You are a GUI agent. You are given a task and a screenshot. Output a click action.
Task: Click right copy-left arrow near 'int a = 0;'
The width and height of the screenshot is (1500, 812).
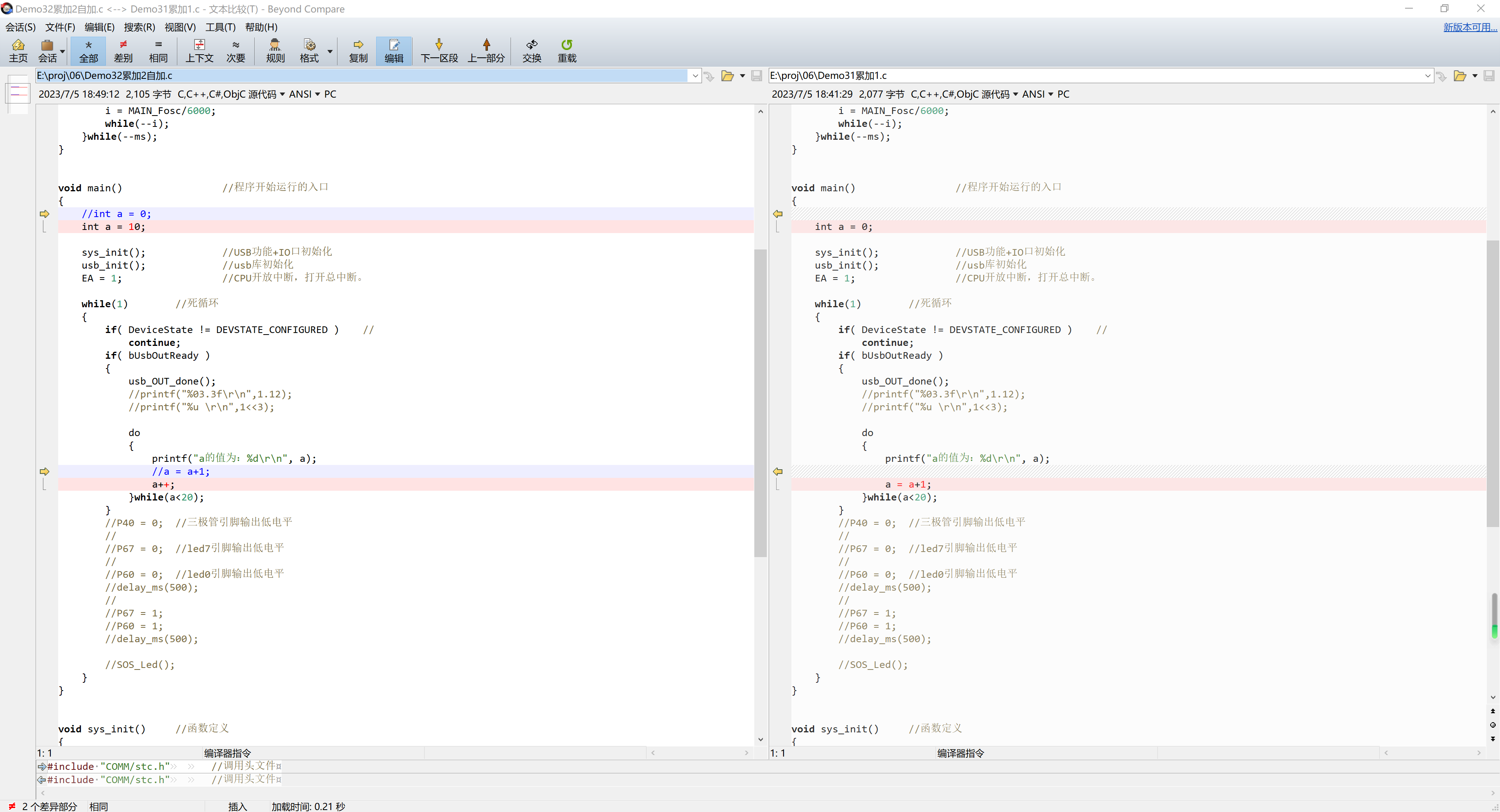pyautogui.click(x=777, y=214)
